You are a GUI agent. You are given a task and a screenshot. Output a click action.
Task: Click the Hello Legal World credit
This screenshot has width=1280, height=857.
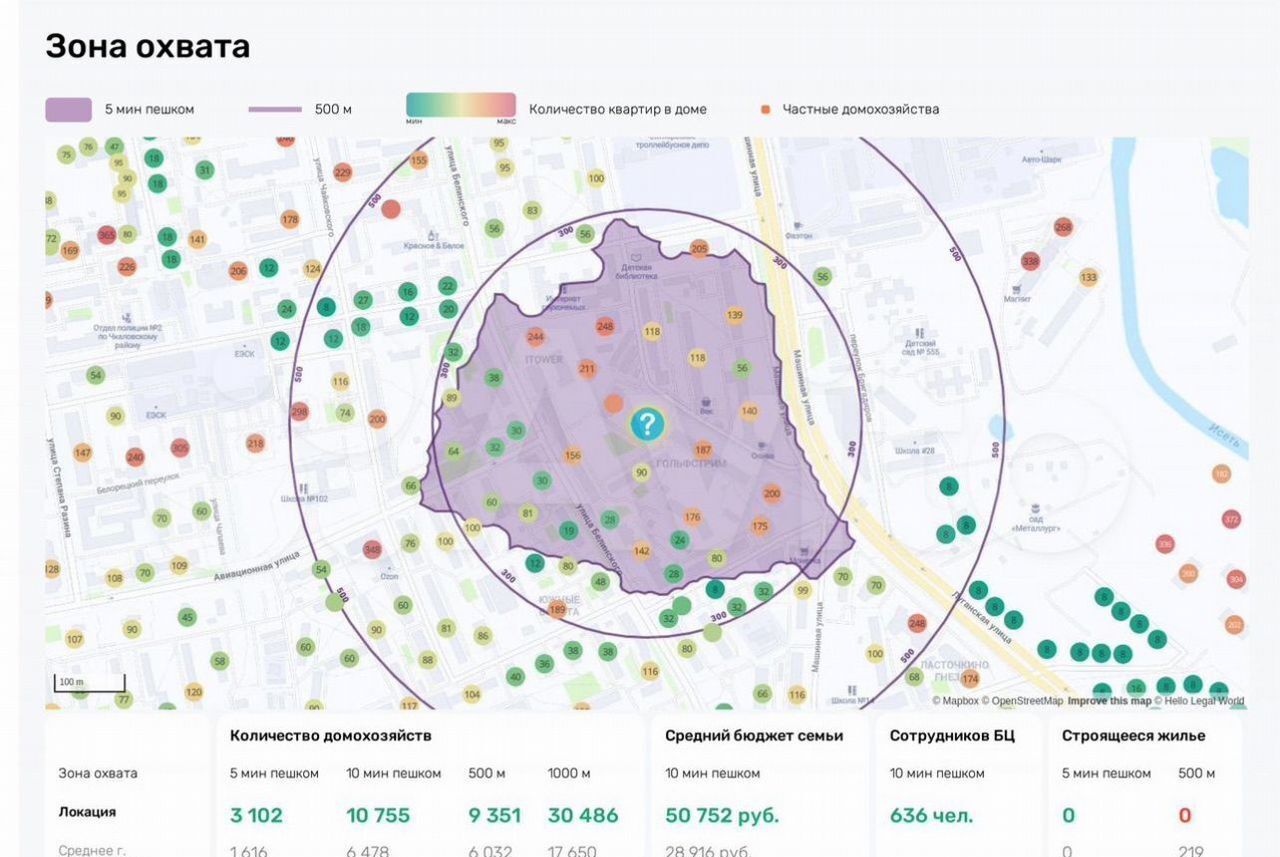click(1200, 701)
